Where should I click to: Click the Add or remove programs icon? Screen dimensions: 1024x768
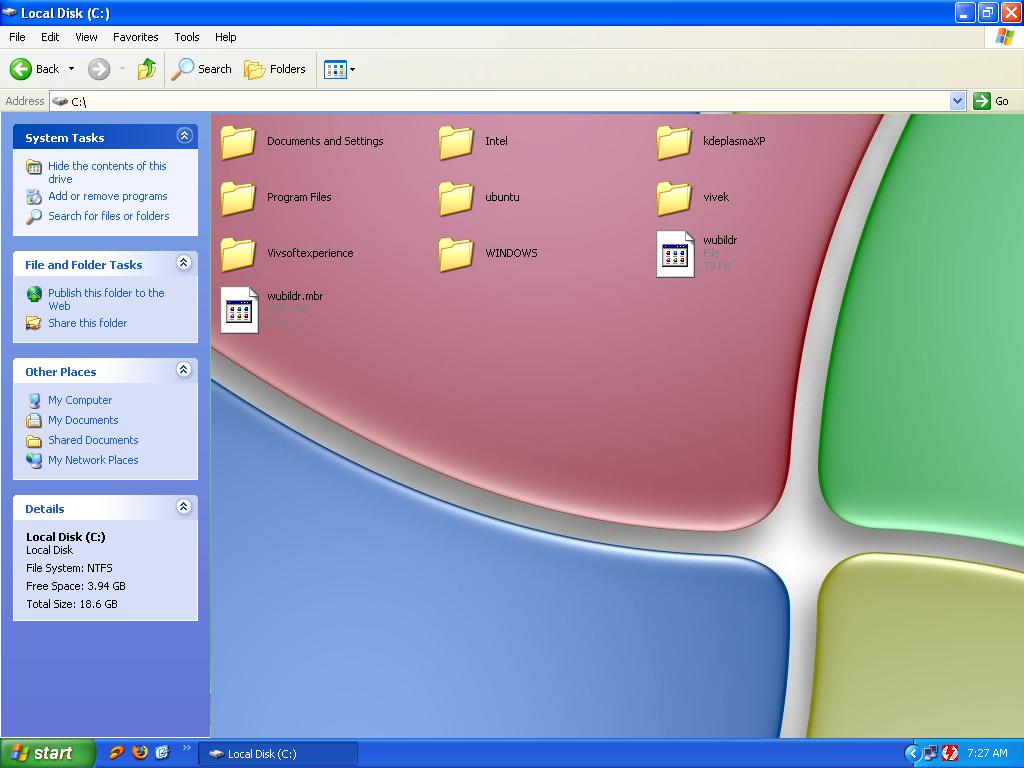click(34, 197)
